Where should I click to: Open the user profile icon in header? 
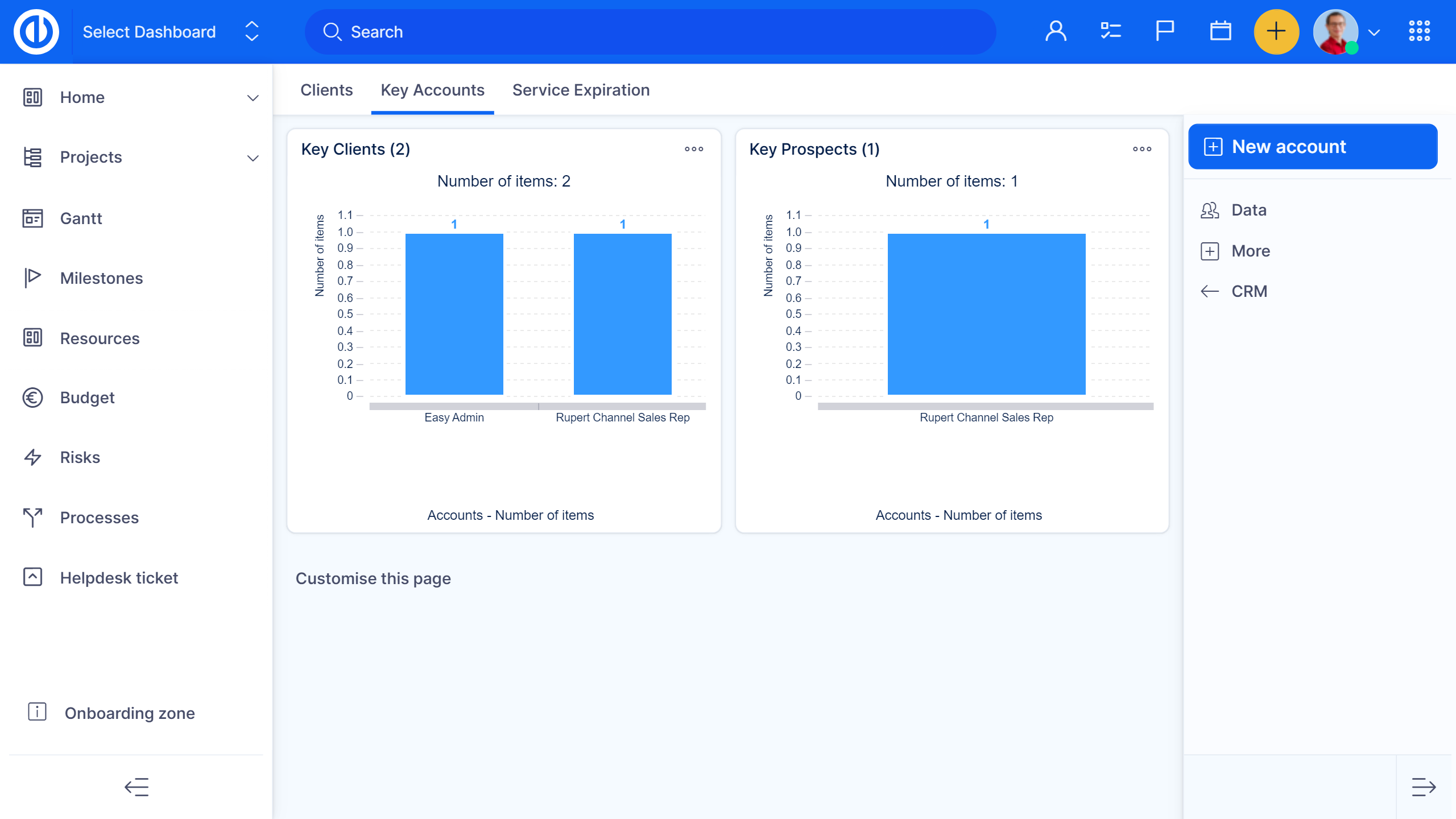(1056, 32)
